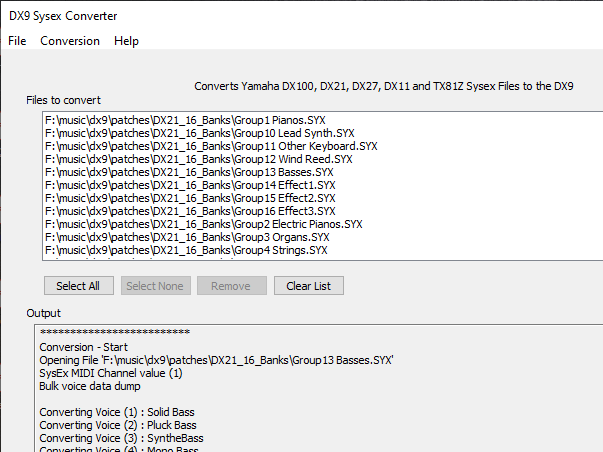603x452 pixels.
Task: Click the greyed-out Remove button
Action: pos(231,286)
